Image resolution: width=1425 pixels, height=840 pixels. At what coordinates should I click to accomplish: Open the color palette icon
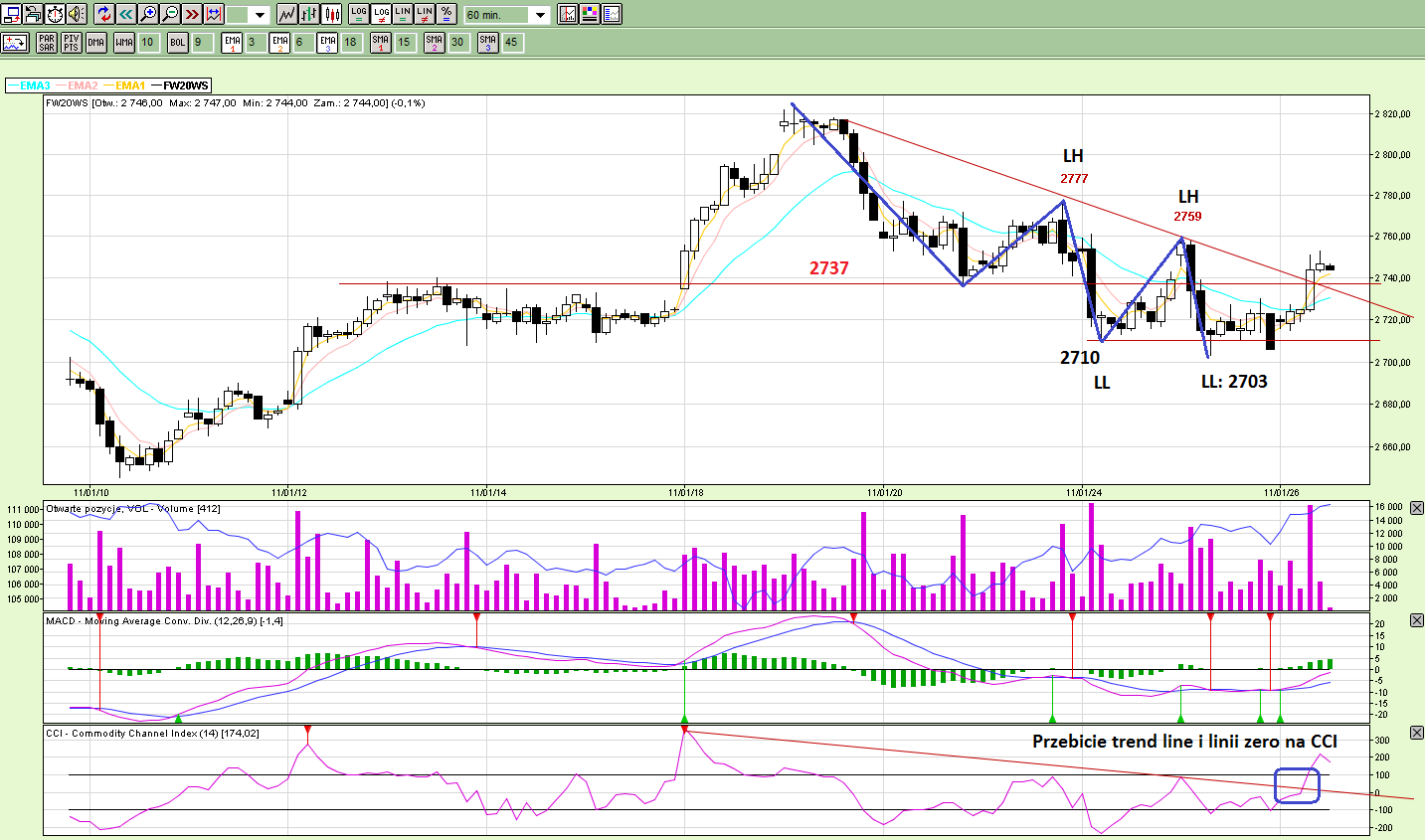[x=590, y=14]
